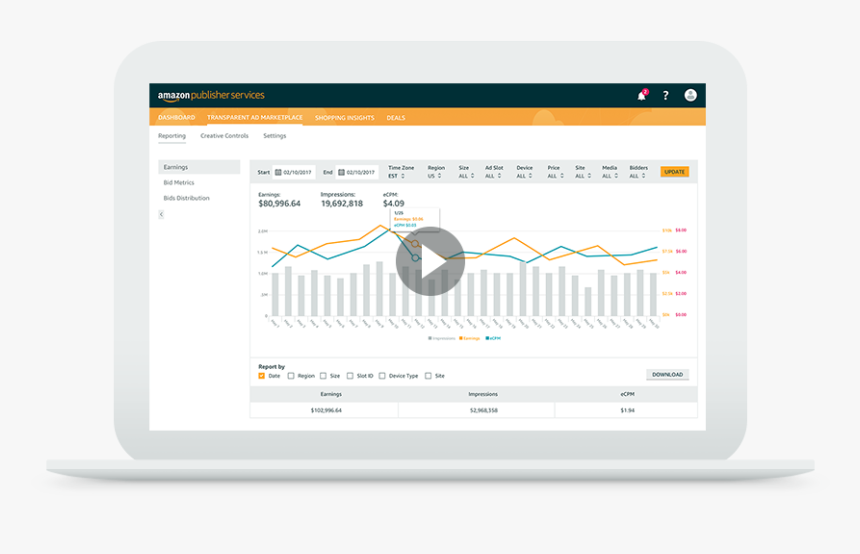860x554 pixels.
Task: Uncheck the Date report checkbox
Action: [262, 376]
